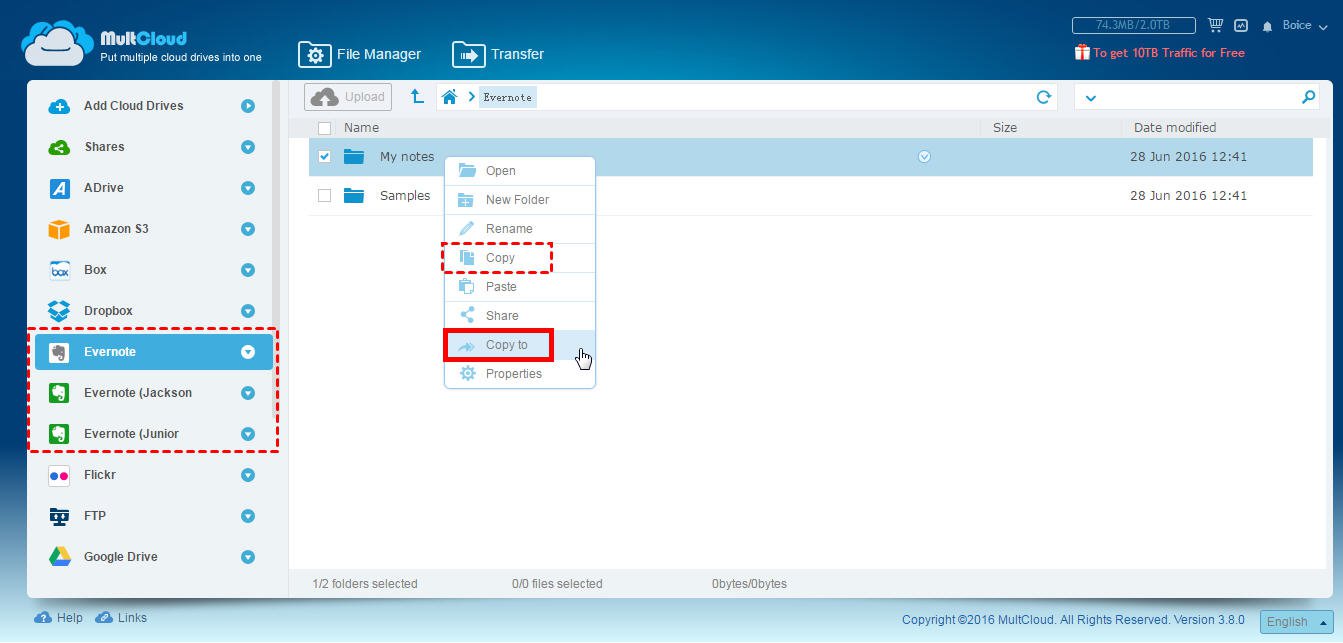Expand the Shares dropdown arrow
The image size is (1343, 643).
248,147
